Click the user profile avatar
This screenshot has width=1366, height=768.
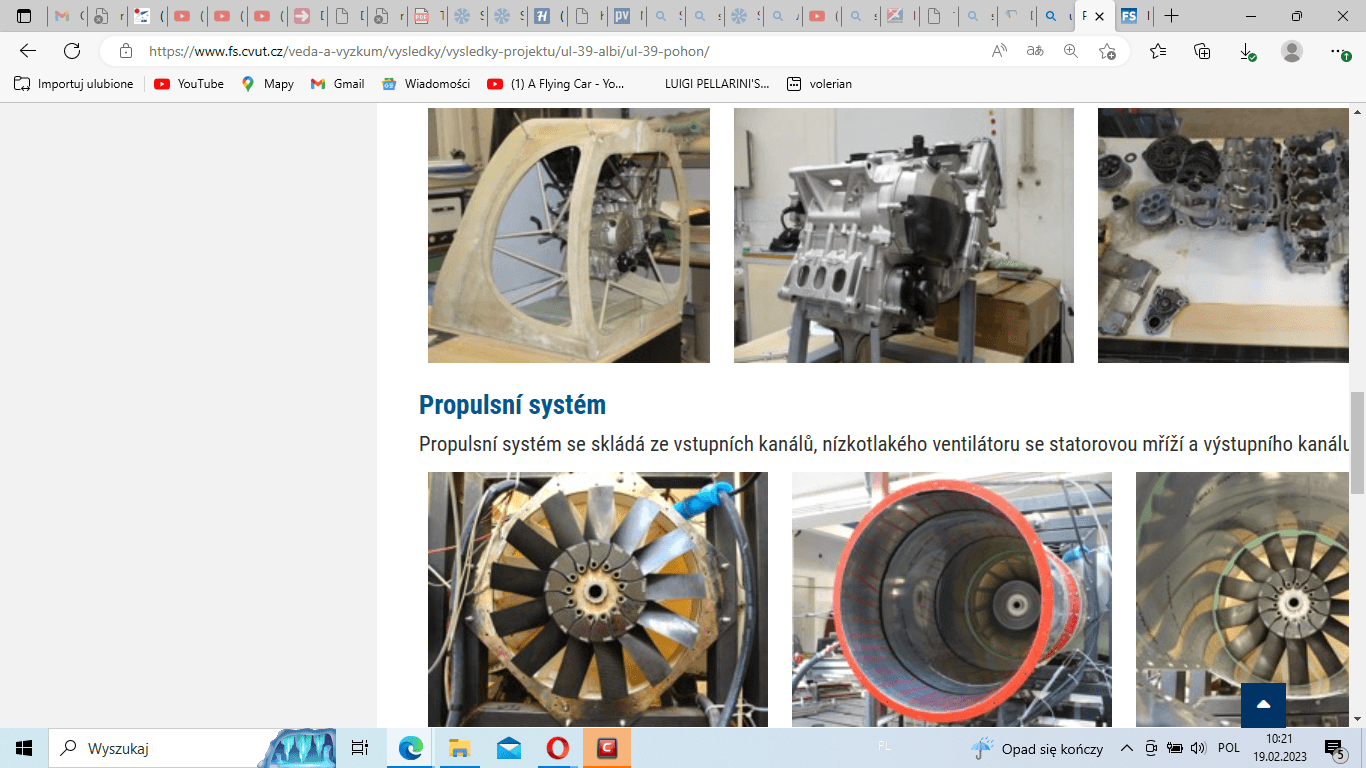click(x=1292, y=51)
